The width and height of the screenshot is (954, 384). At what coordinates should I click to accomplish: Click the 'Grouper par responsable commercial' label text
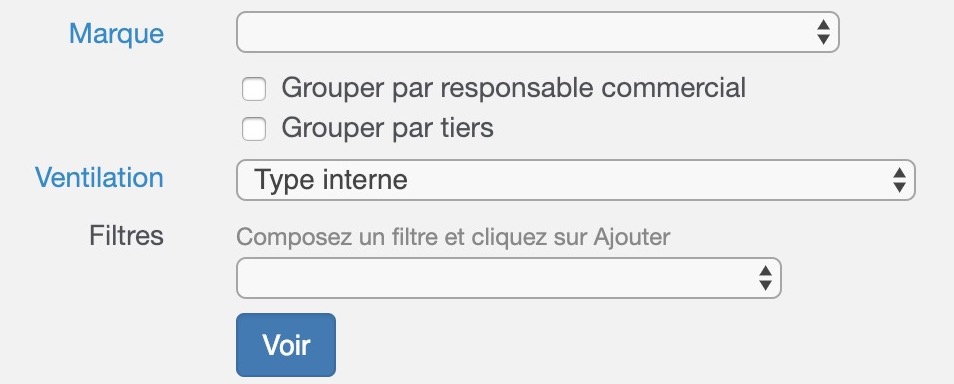tap(514, 88)
